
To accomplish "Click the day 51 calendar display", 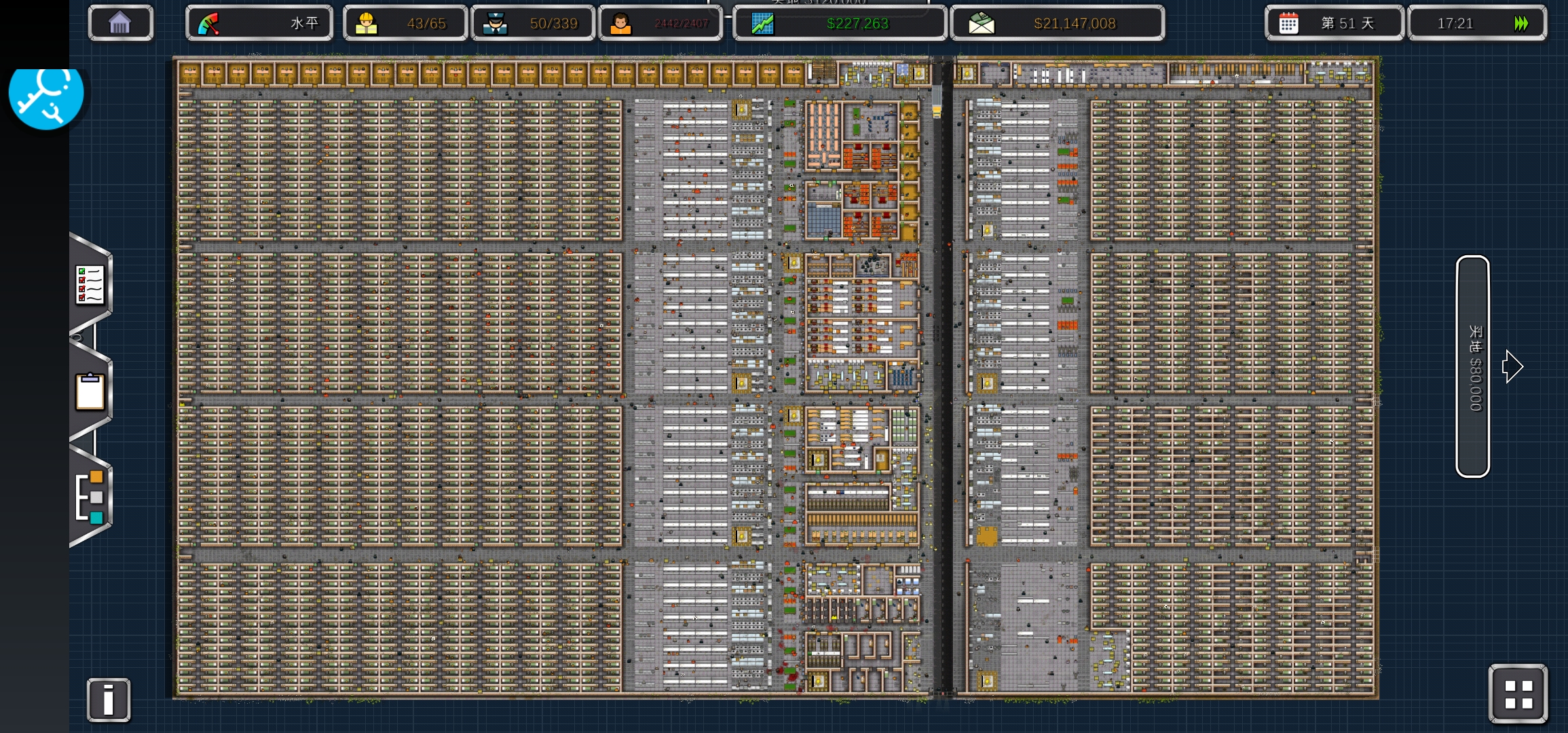I will pos(1334,23).
